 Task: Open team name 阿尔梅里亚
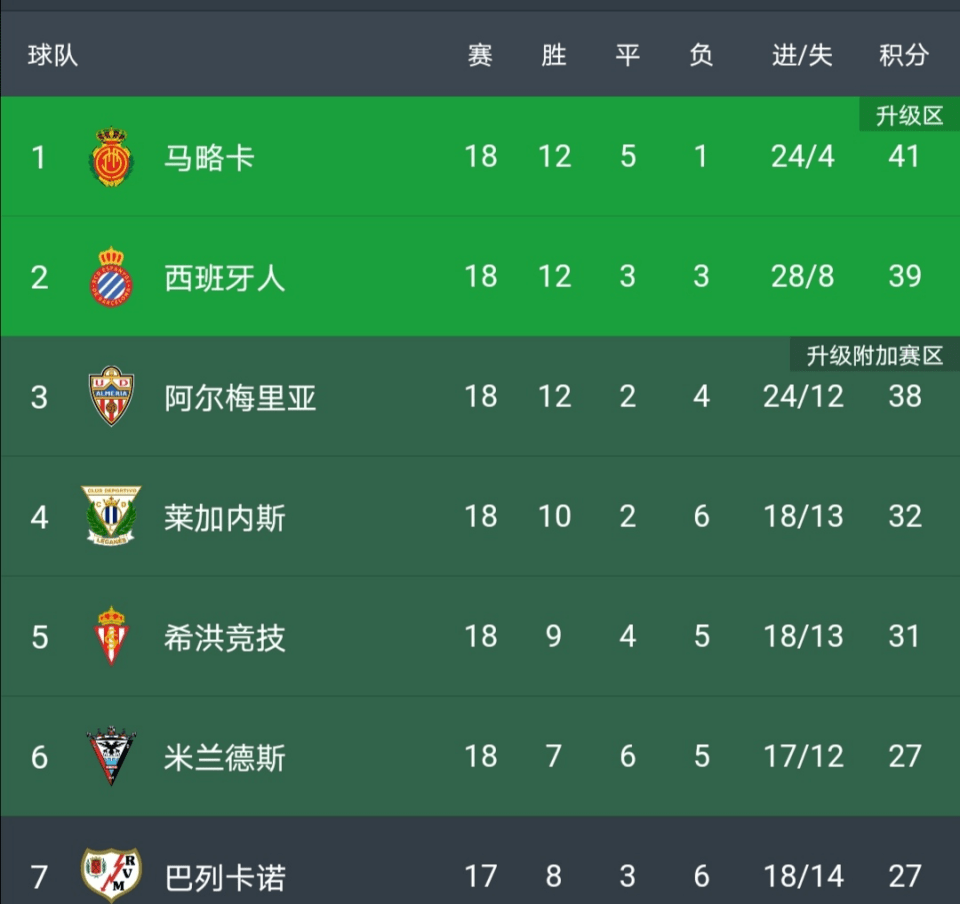(x=240, y=397)
